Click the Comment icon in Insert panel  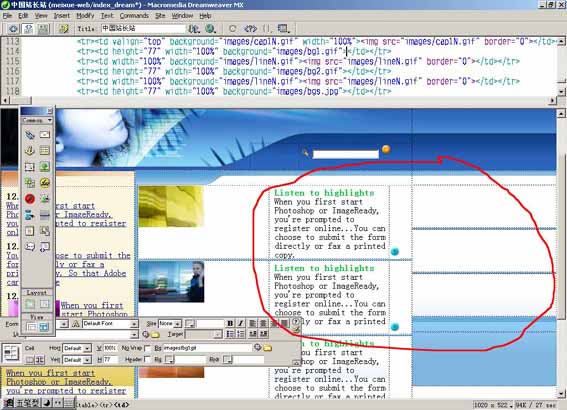coord(30,247)
